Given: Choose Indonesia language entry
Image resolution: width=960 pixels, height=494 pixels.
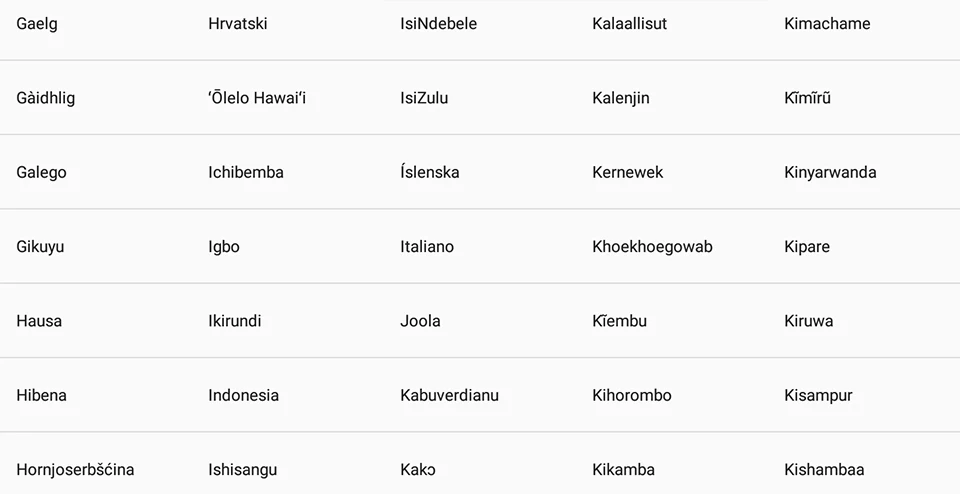Looking at the screenshot, I should click(x=244, y=395).
